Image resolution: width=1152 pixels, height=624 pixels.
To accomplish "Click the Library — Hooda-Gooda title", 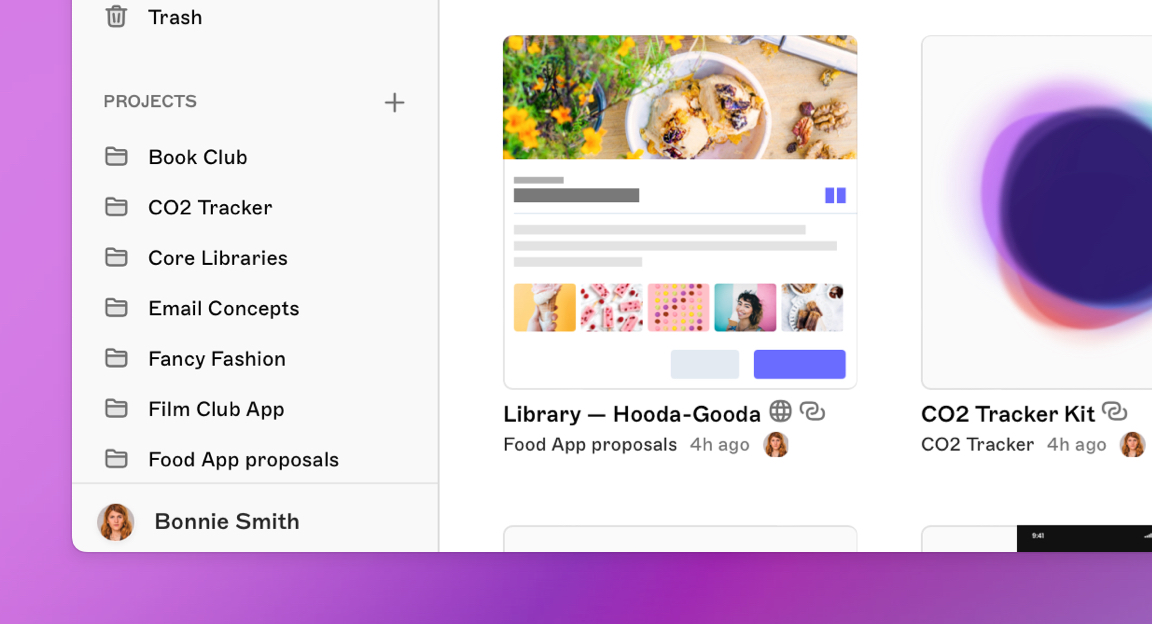I will coord(631,414).
